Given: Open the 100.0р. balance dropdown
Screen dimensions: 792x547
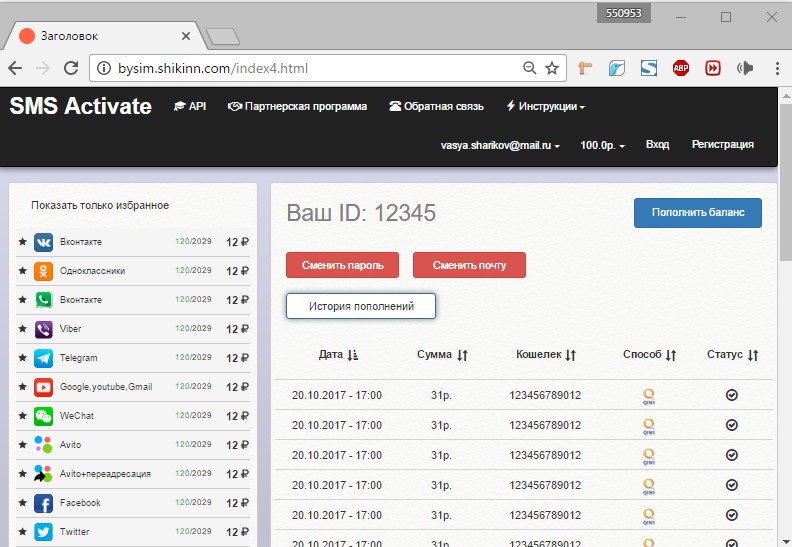Looking at the screenshot, I should 603,145.
